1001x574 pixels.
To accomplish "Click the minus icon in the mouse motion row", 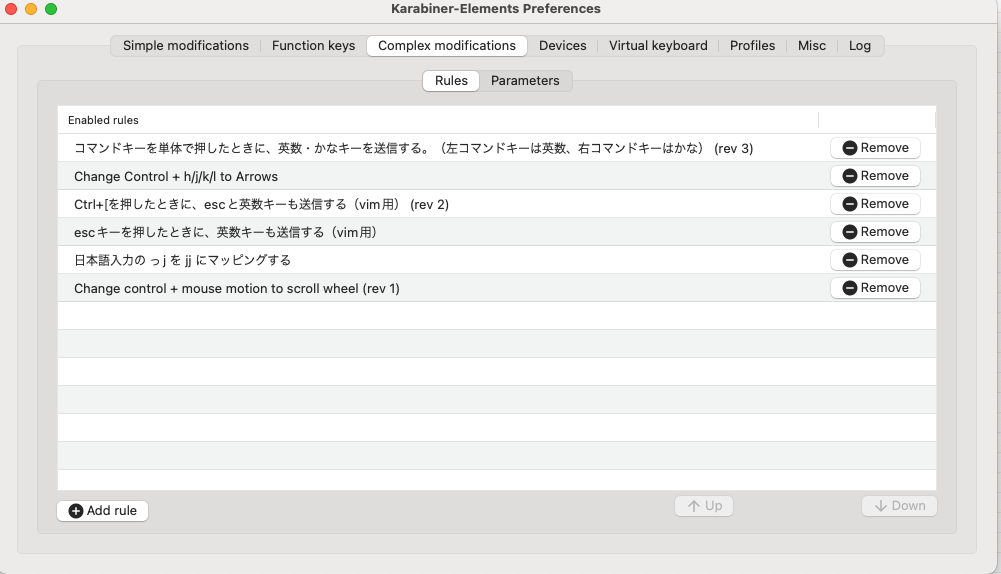I will [850, 288].
